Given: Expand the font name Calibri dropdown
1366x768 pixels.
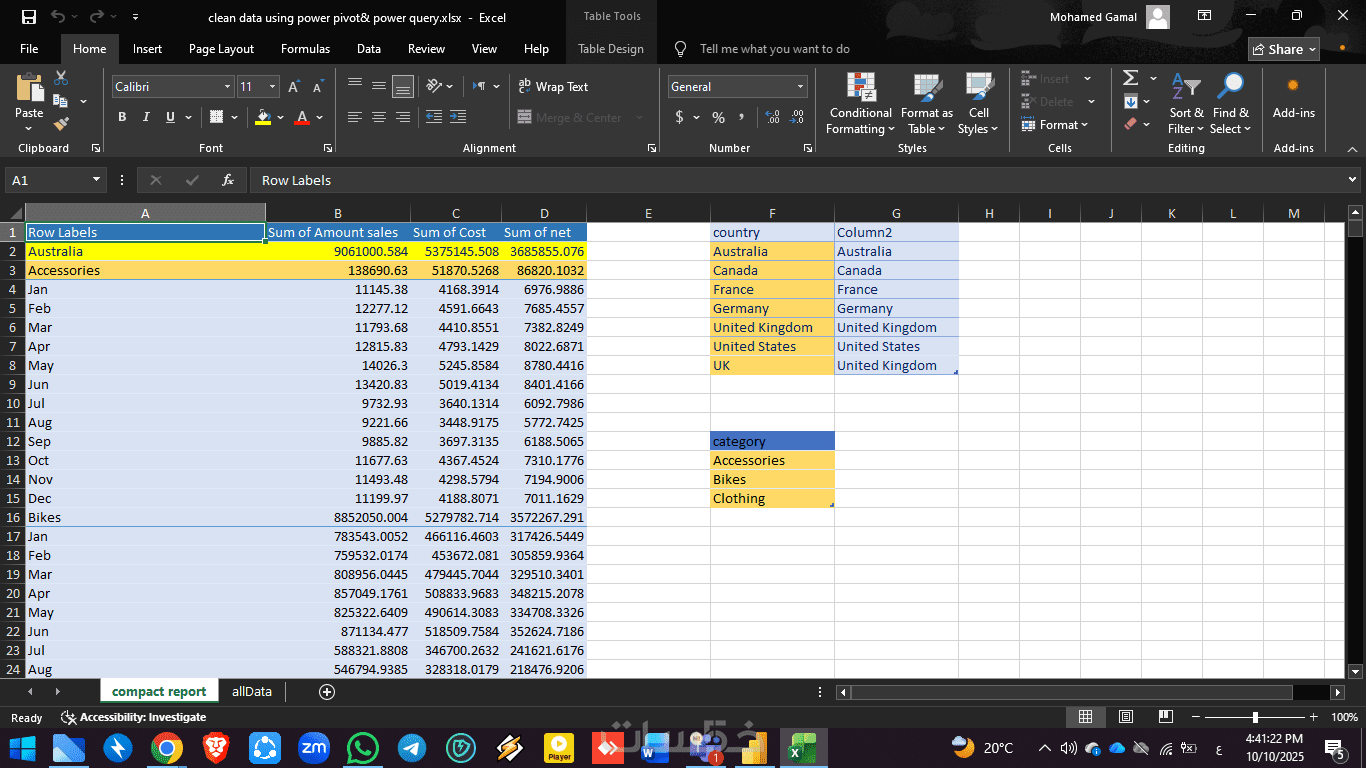Looking at the screenshot, I should point(227,87).
